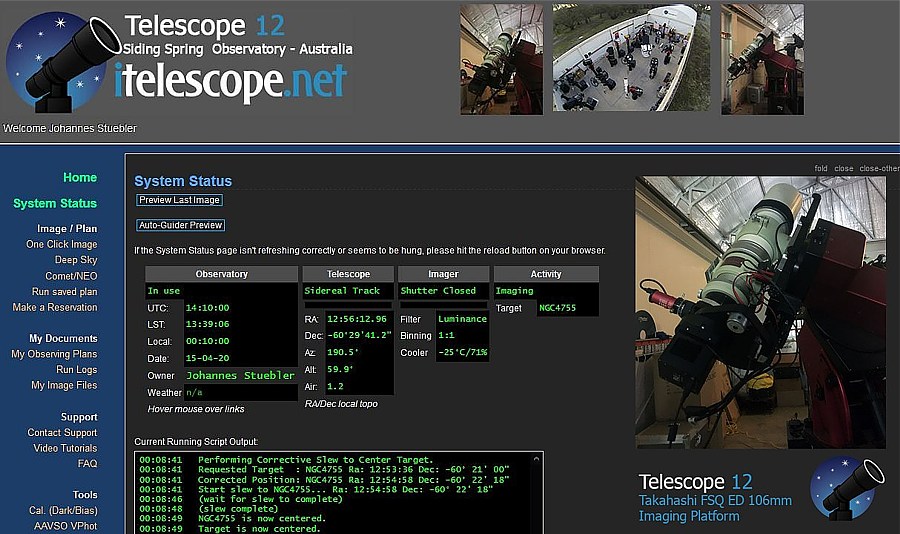
Task: Click the close-other link above webcam
Action: pos(879,169)
